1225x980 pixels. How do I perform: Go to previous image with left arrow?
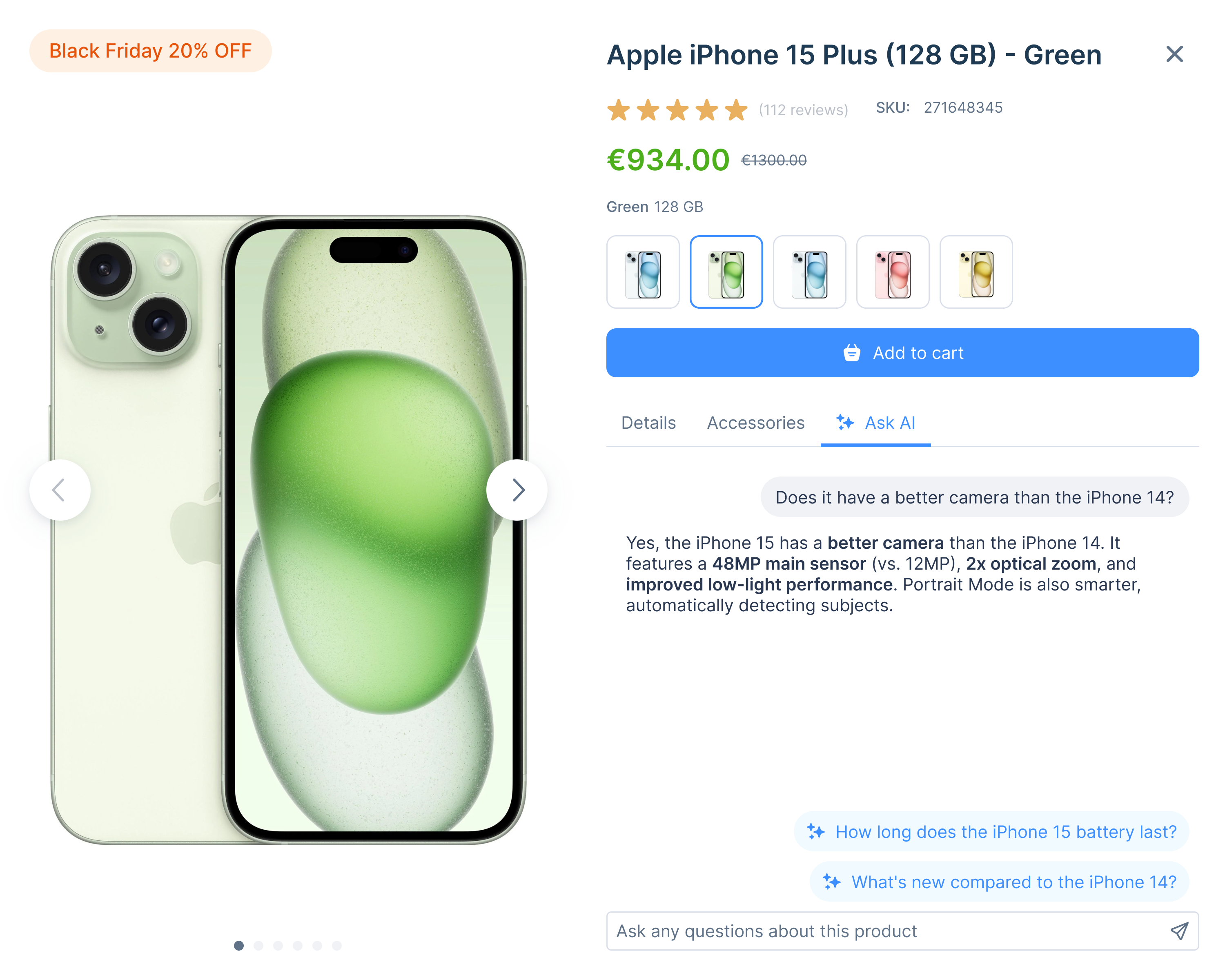(60, 490)
